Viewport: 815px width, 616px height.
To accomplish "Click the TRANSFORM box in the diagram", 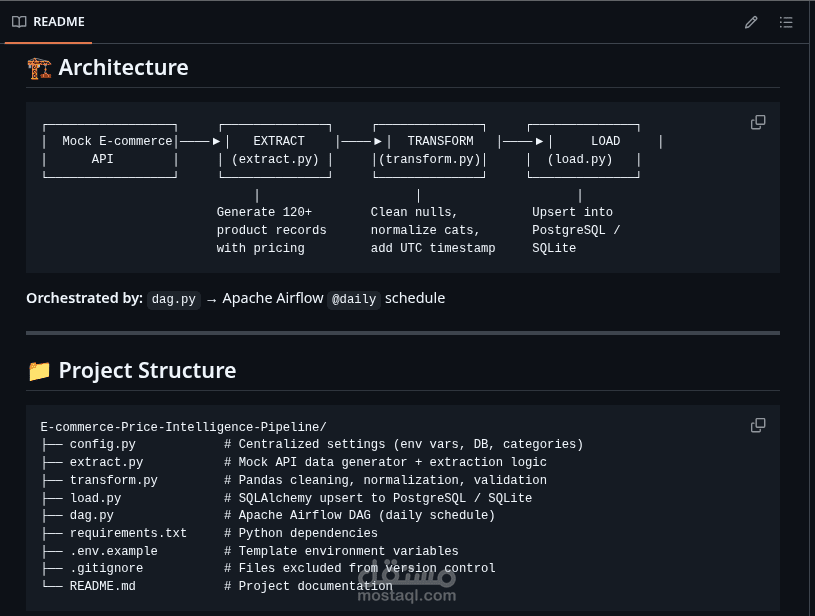I will coord(429,151).
